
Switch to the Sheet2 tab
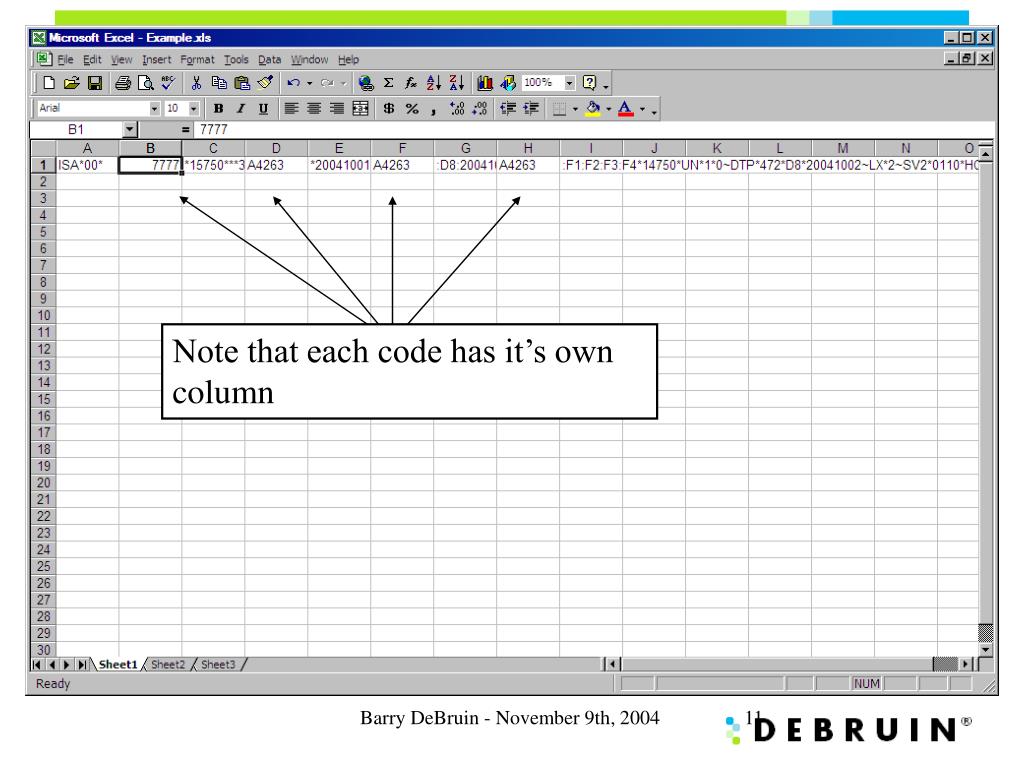168,665
